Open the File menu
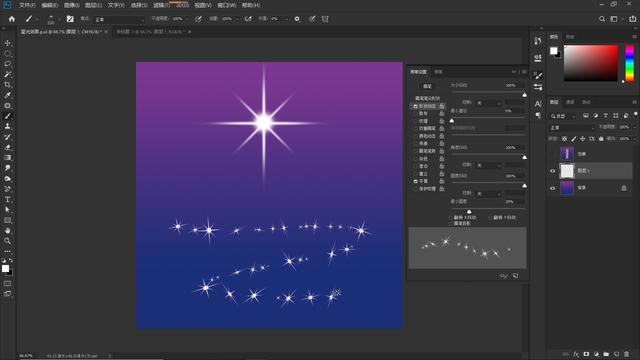Screen dimensions: 640x360 (x=27, y=5)
